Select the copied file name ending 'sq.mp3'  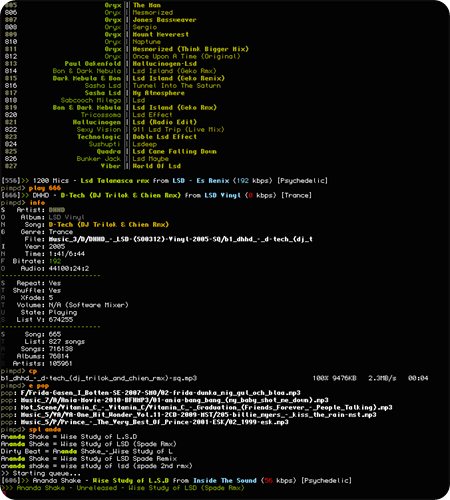click(x=99, y=379)
